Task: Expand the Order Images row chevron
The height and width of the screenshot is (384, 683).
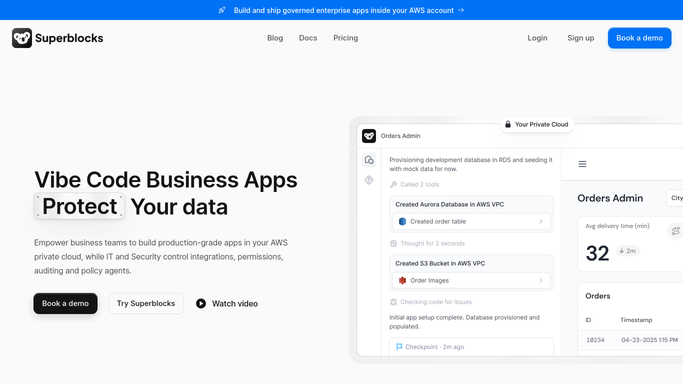Action: coord(541,280)
